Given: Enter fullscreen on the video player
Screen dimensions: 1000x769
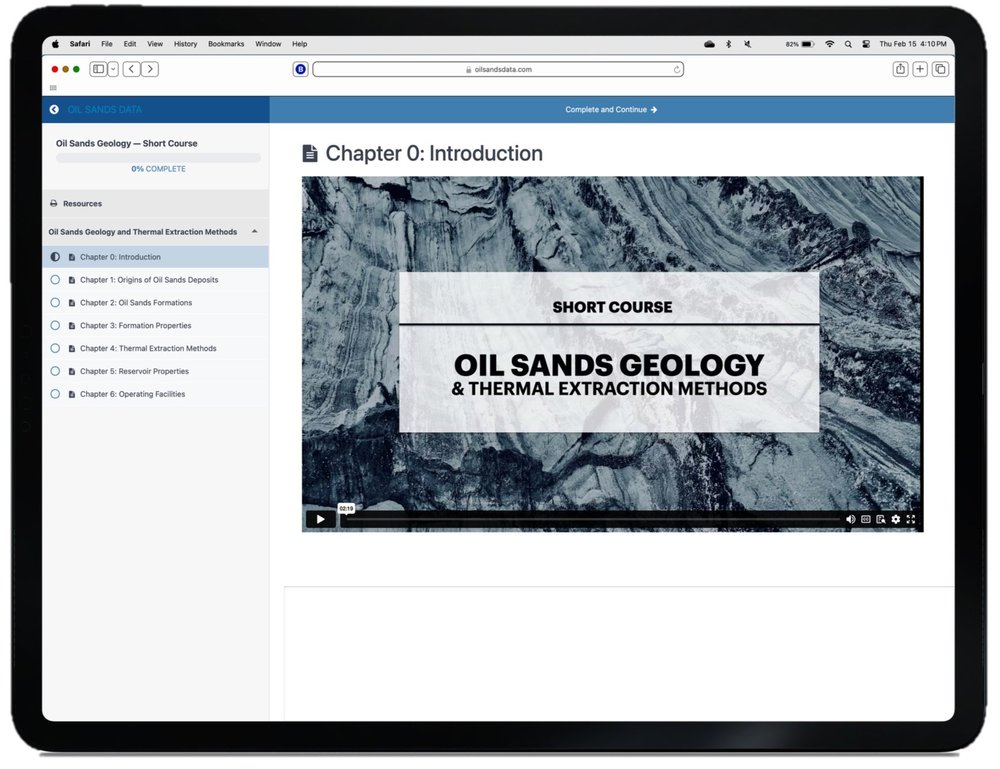Looking at the screenshot, I should click(911, 519).
